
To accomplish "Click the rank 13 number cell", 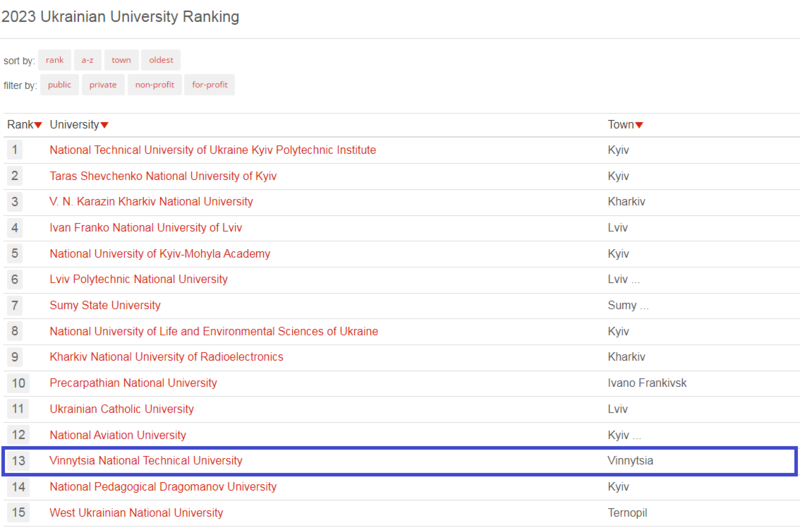I will (x=16, y=461).
